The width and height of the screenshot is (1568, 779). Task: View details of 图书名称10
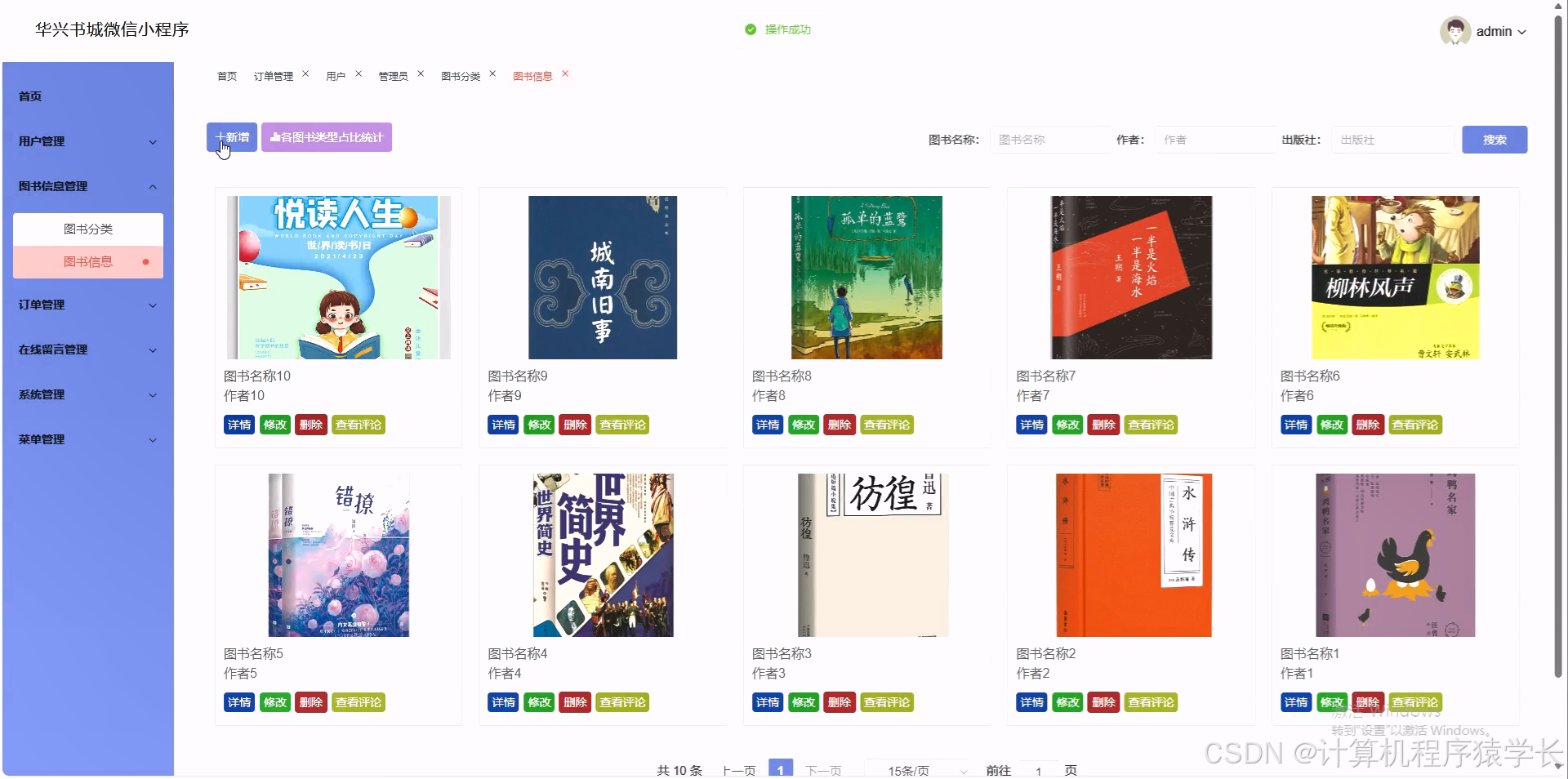pos(238,425)
